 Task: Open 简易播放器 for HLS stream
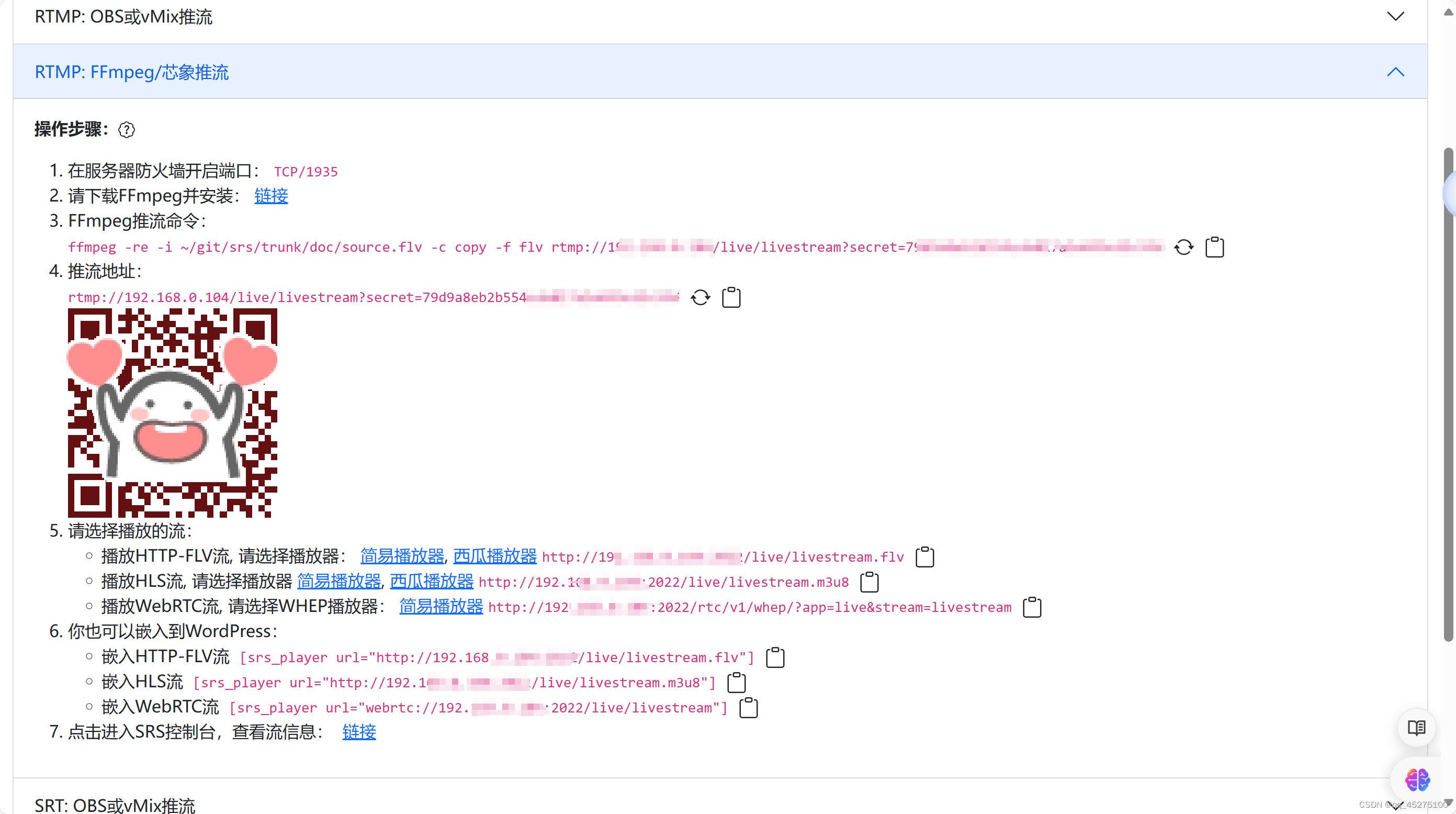[338, 581]
